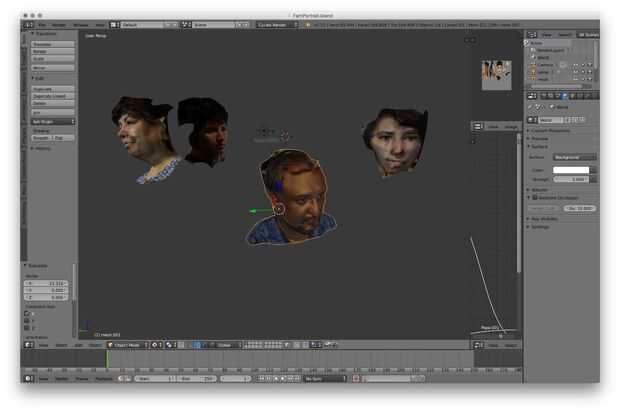Open the File menu

[41, 24]
